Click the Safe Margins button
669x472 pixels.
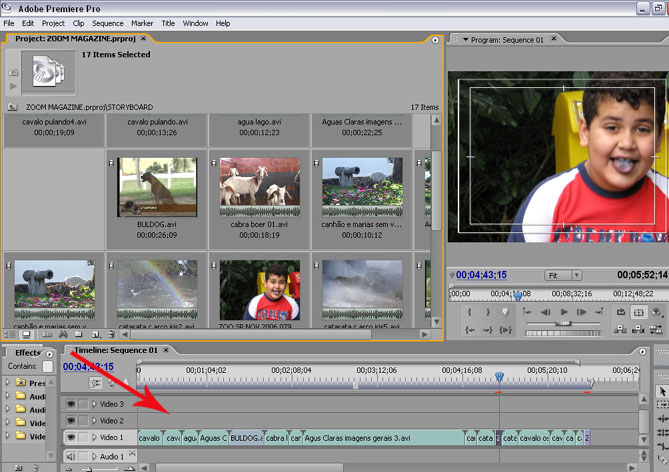[x=639, y=312]
